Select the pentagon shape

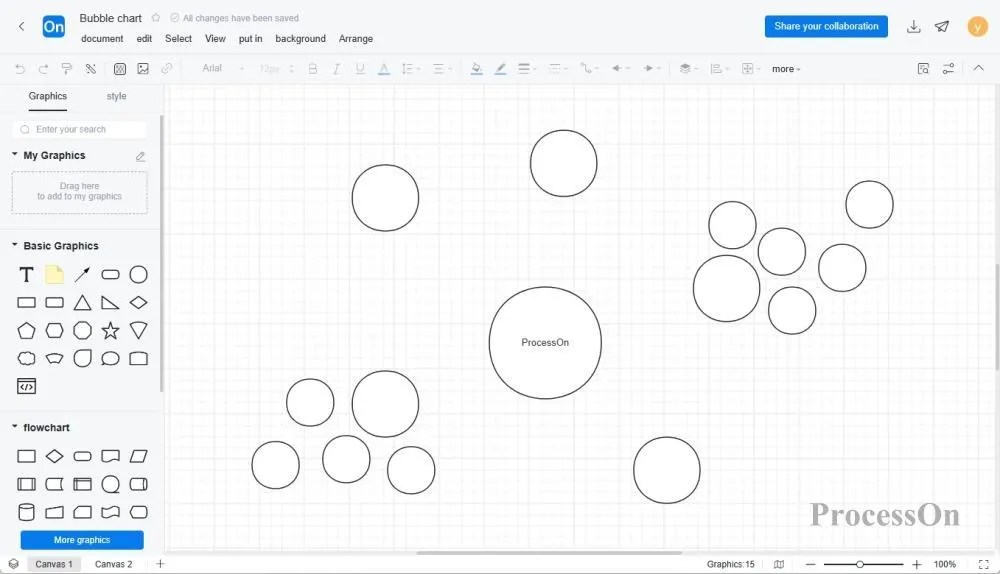click(x=26, y=330)
